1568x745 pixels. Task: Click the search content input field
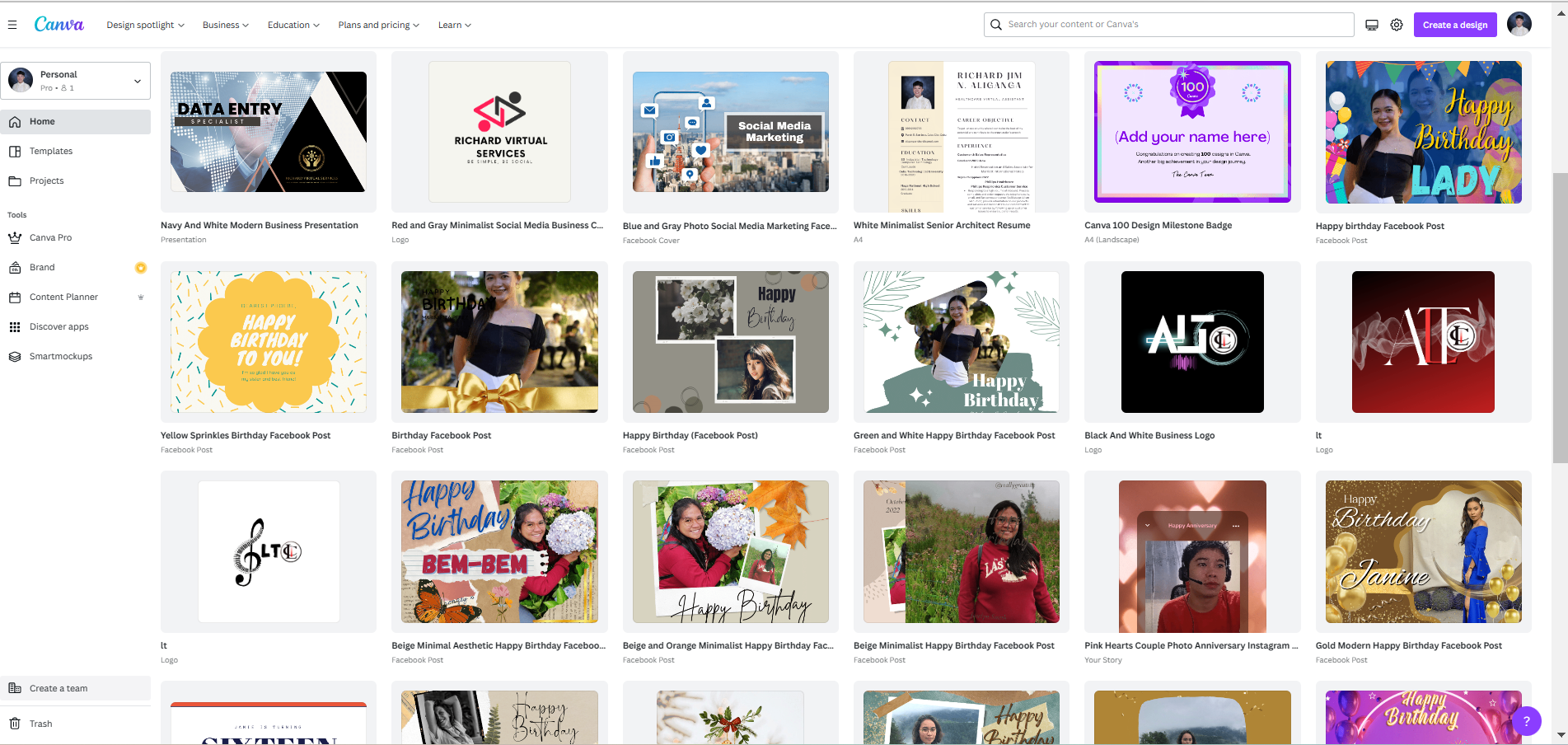pos(1168,25)
